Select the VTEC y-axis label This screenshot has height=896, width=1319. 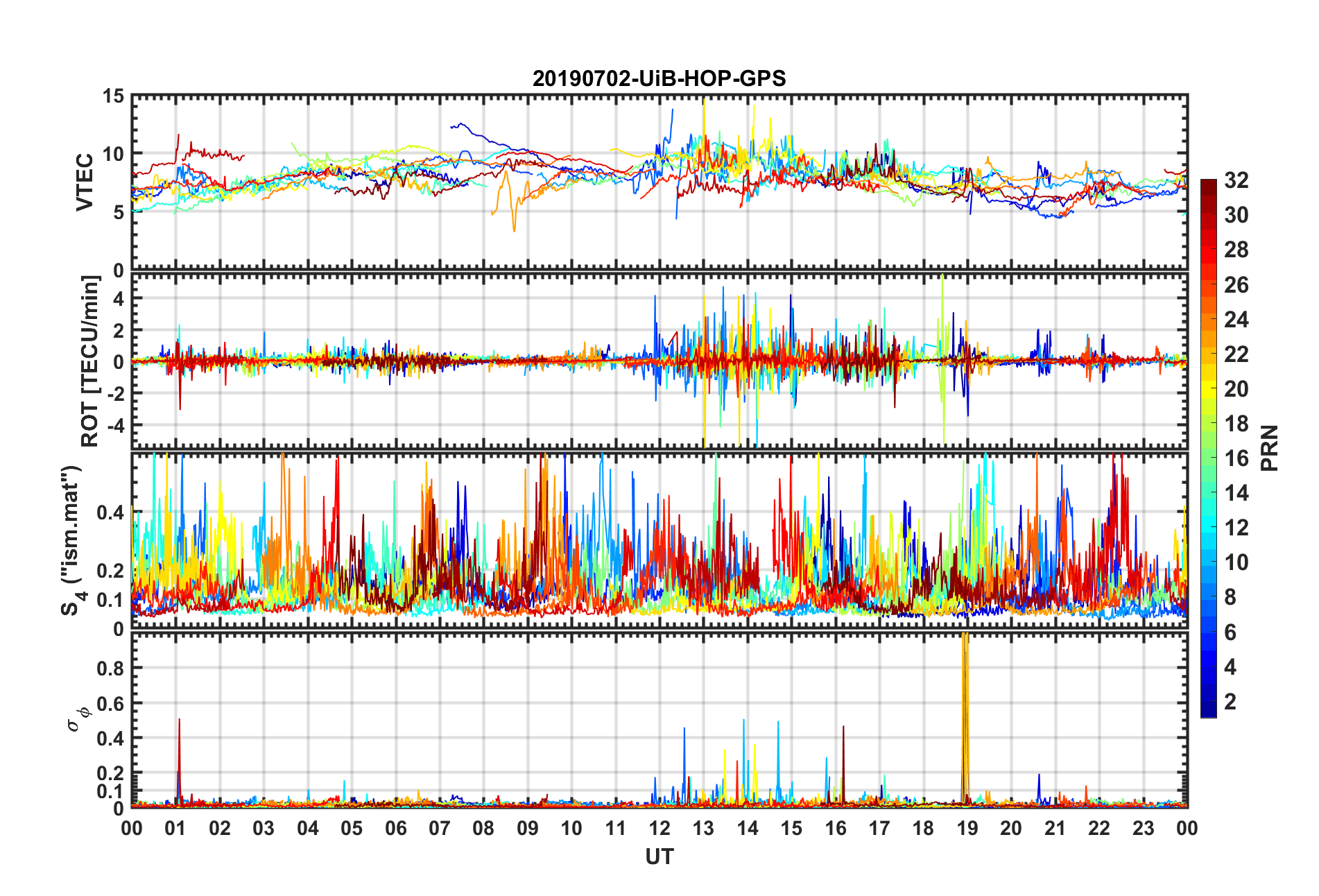[x=85, y=182]
